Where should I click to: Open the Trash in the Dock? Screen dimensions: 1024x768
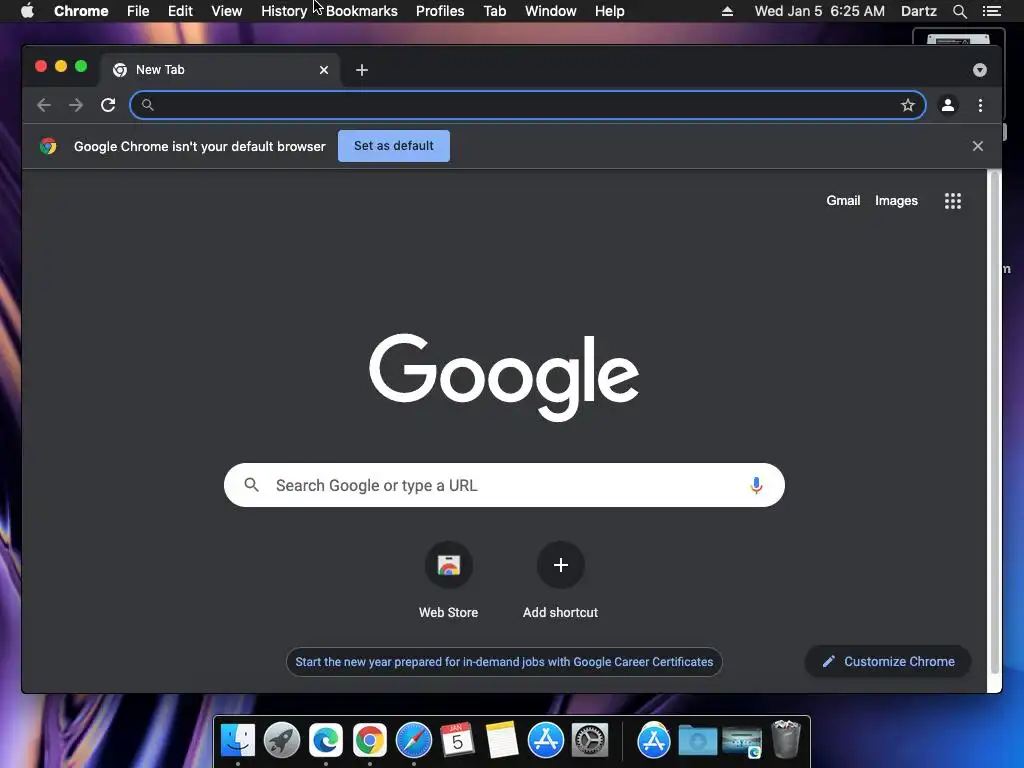pos(786,740)
